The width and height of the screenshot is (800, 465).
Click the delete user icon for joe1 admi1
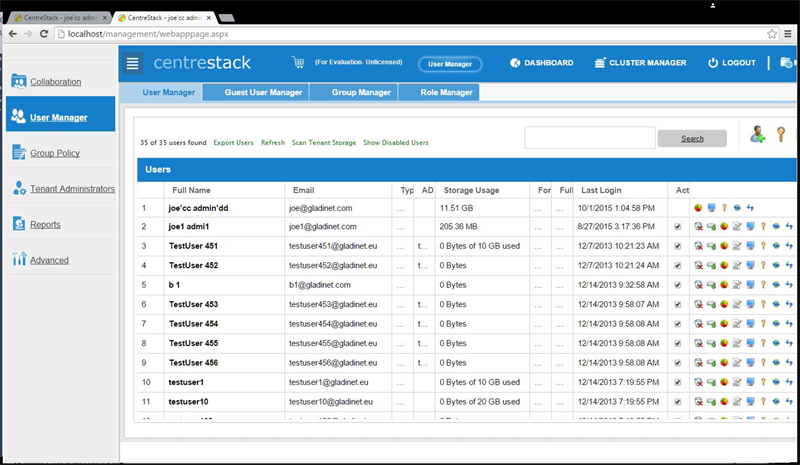point(698,226)
